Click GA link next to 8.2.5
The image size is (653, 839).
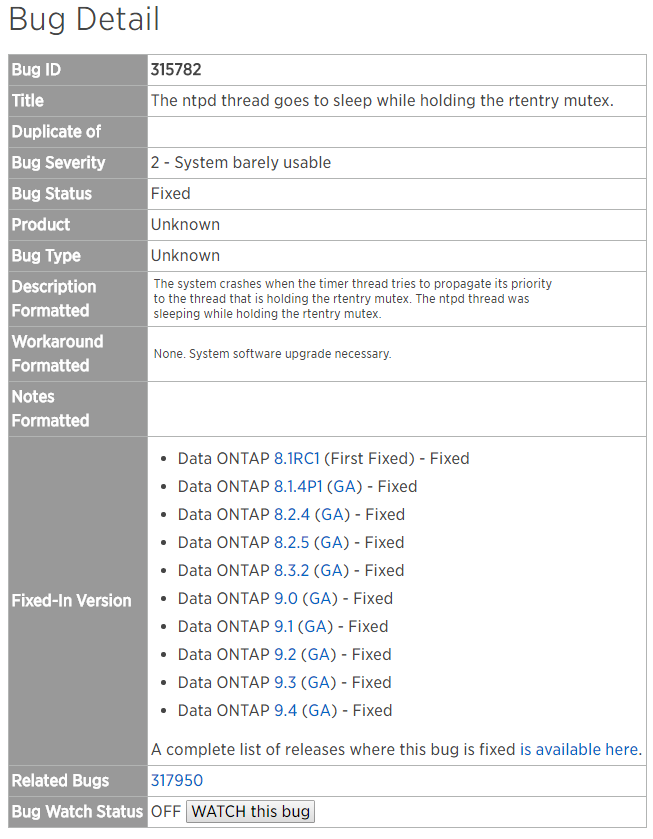click(x=331, y=542)
